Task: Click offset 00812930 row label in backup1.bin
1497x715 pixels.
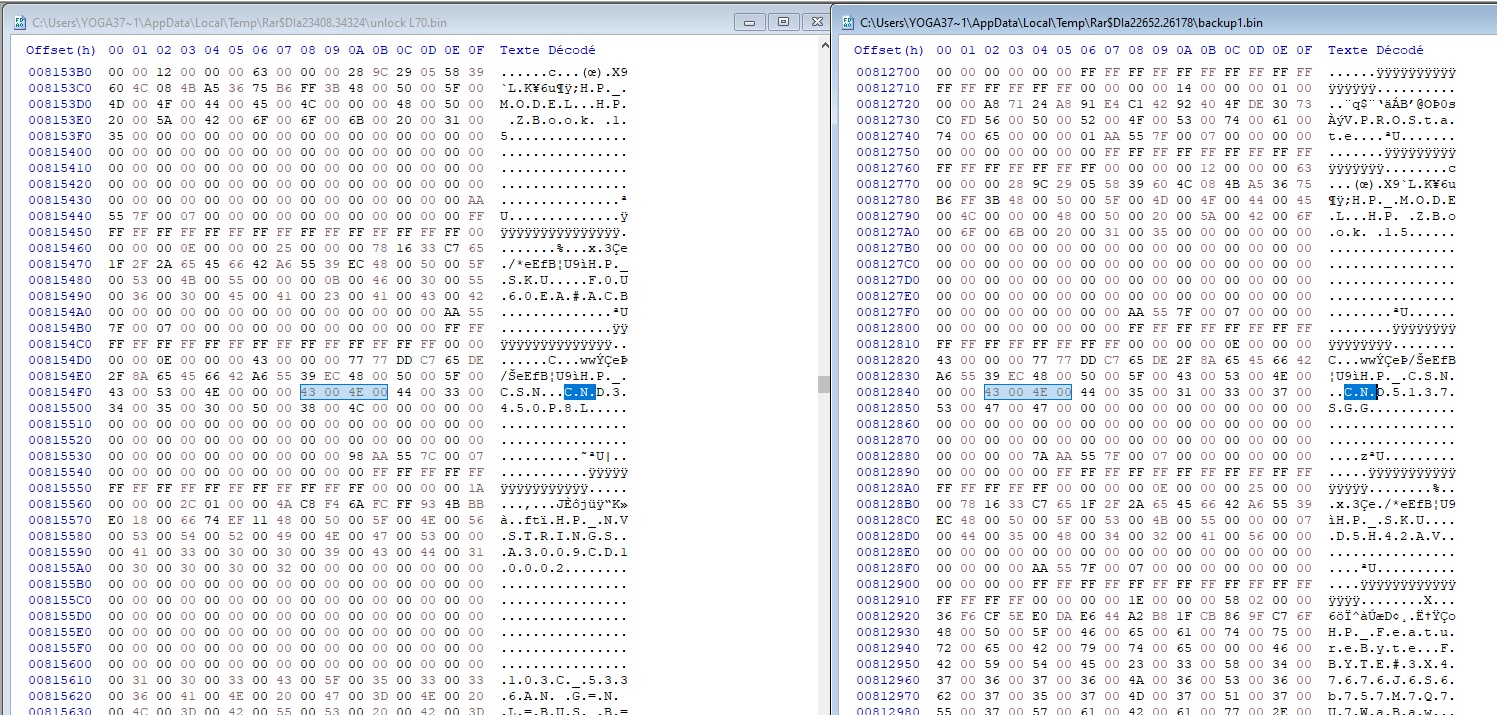Action: point(888,632)
